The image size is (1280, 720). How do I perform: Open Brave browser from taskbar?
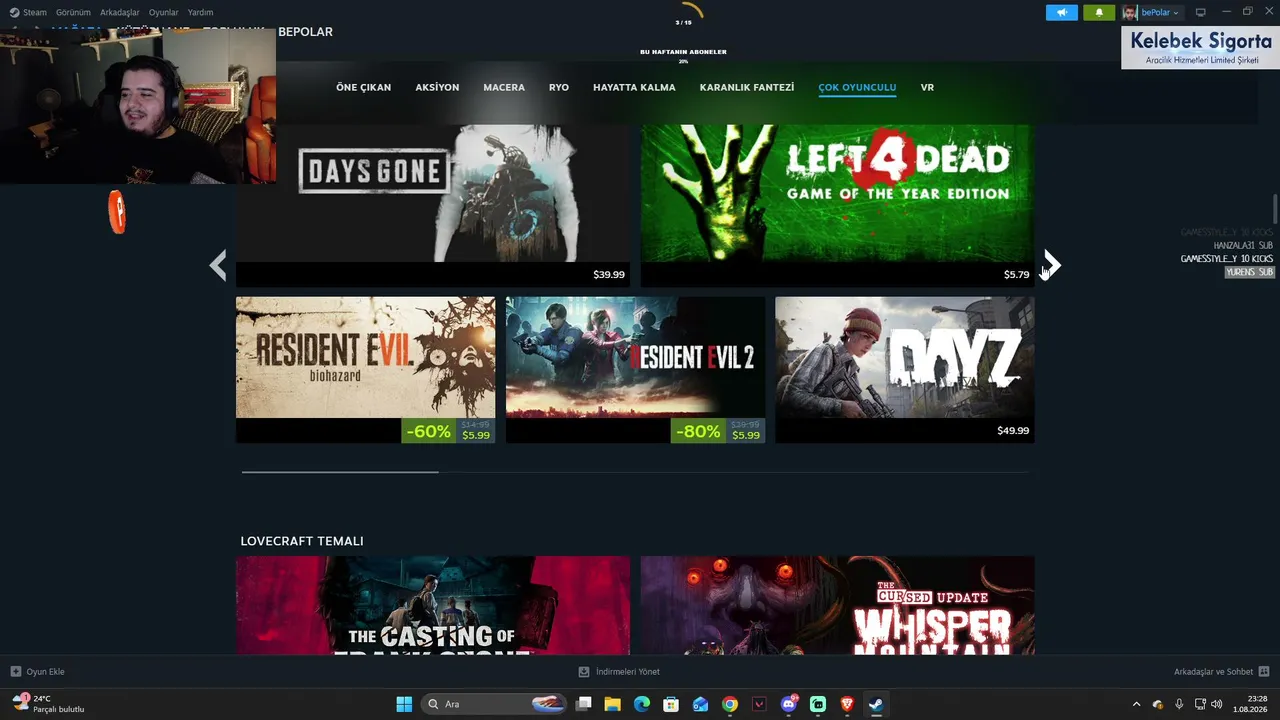coord(847,704)
